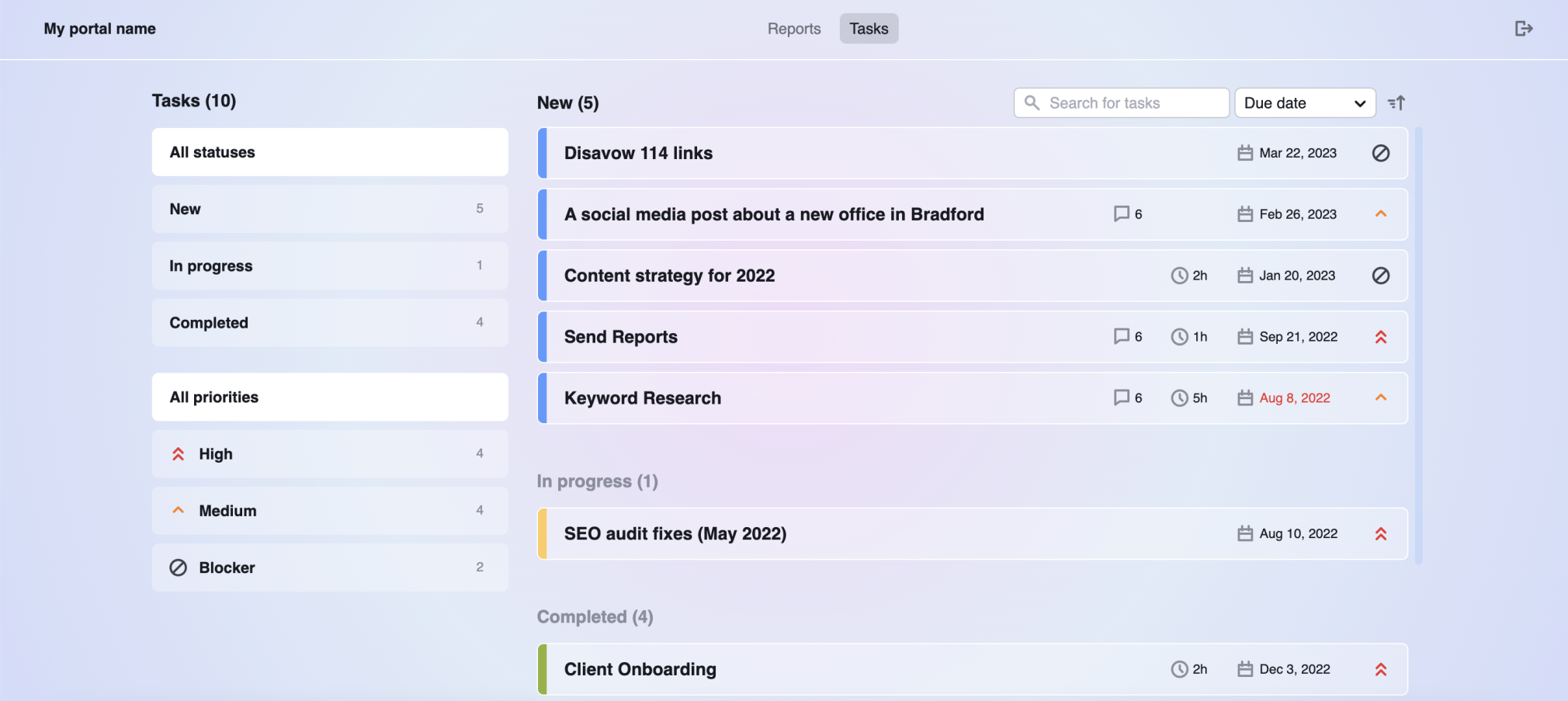Switch to the Reports tab
The width and height of the screenshot is (1568, 701).
[x=793, y=28]
